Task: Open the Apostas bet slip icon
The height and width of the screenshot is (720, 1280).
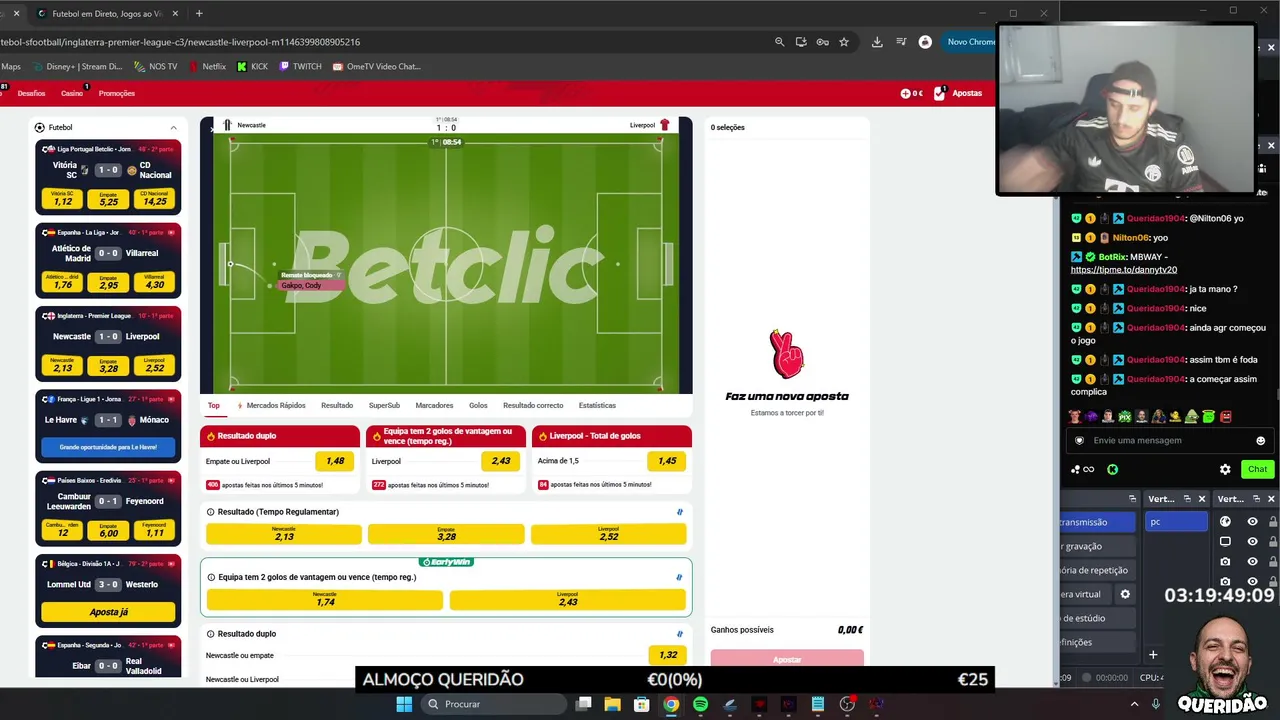Action: pos(940,93)
